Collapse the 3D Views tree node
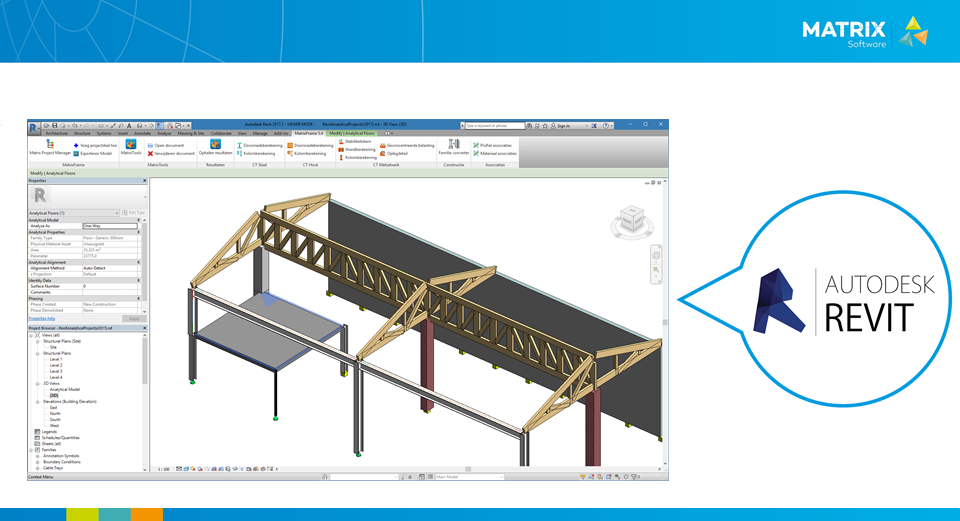The image size is (960, 521). [37, 384]
